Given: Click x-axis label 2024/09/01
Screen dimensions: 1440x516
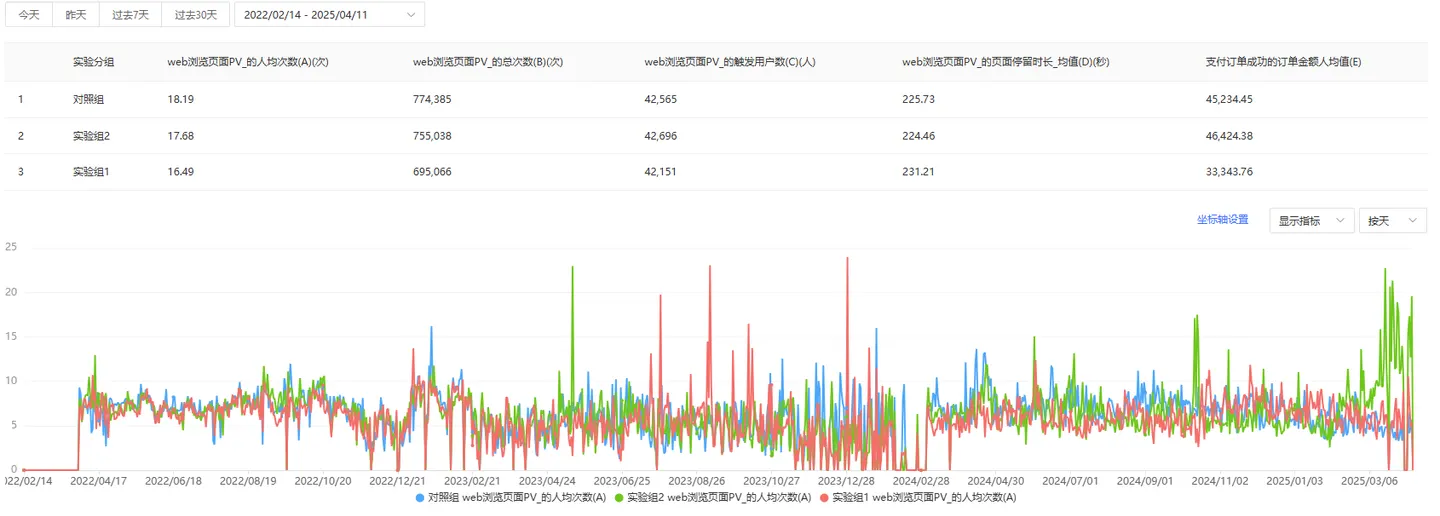Looking at the screenshot, I should pyautogui.click(x=1146, y=480).
